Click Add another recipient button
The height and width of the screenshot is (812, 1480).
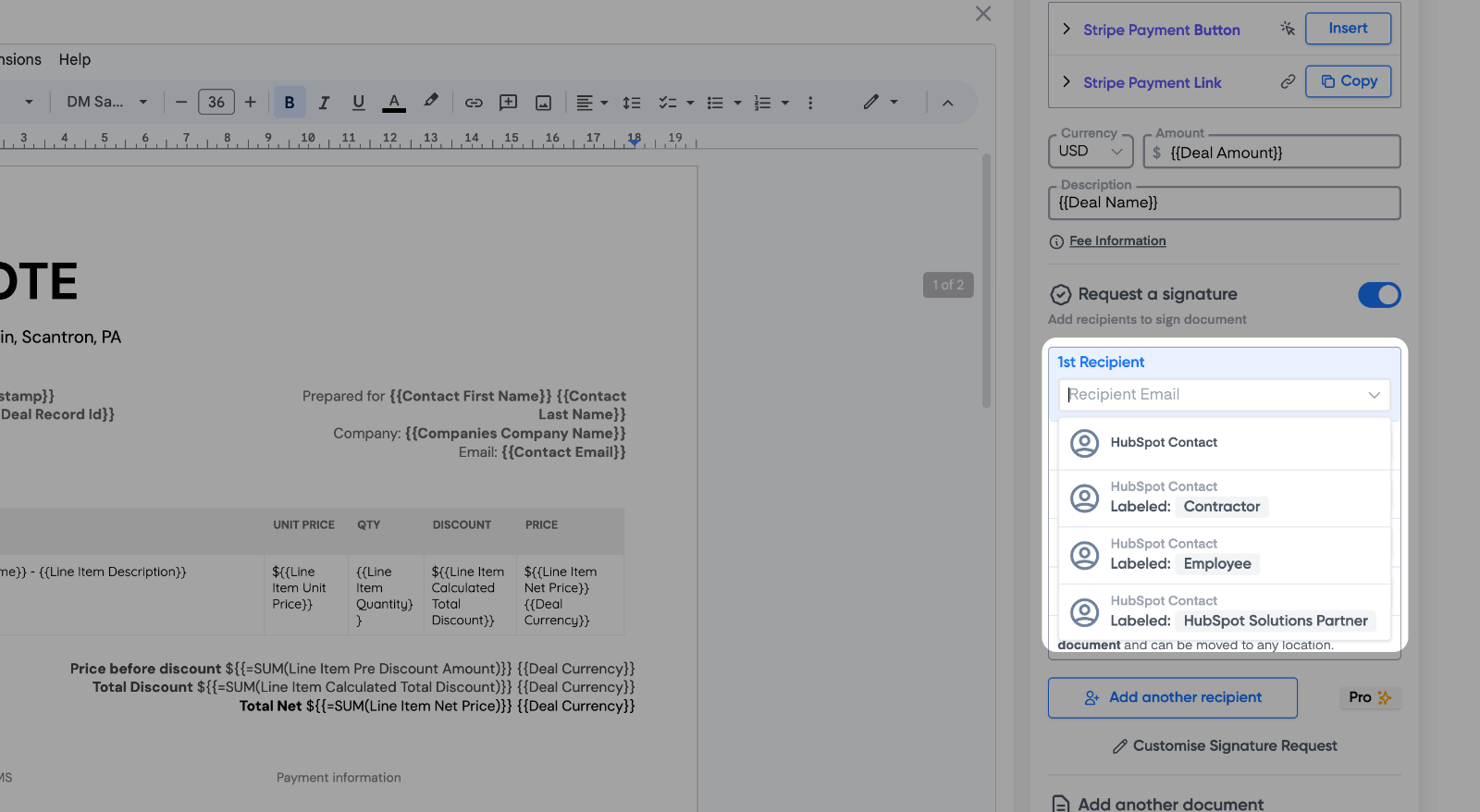point(1172,697)
